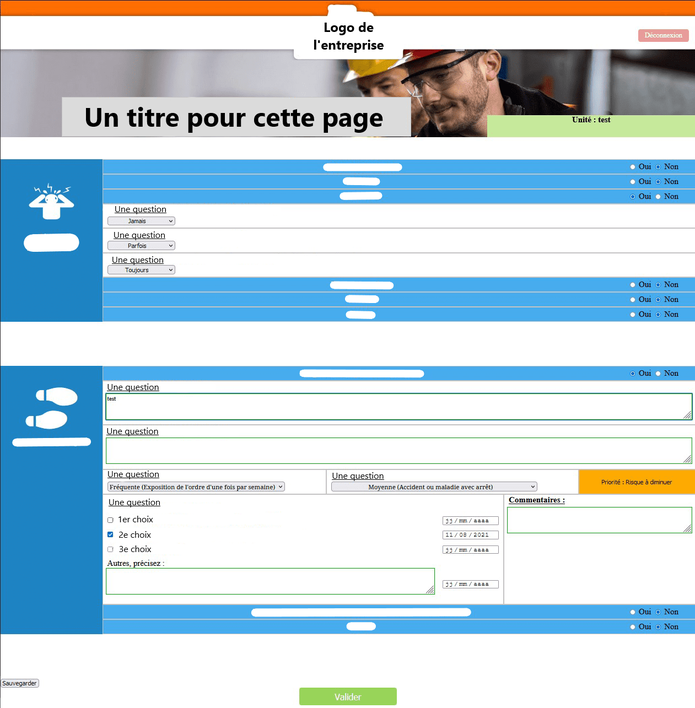Screen dimensions: 695x708
Task: Choose Non in row directly above Jamais question
Action: (x=658, y=196)
